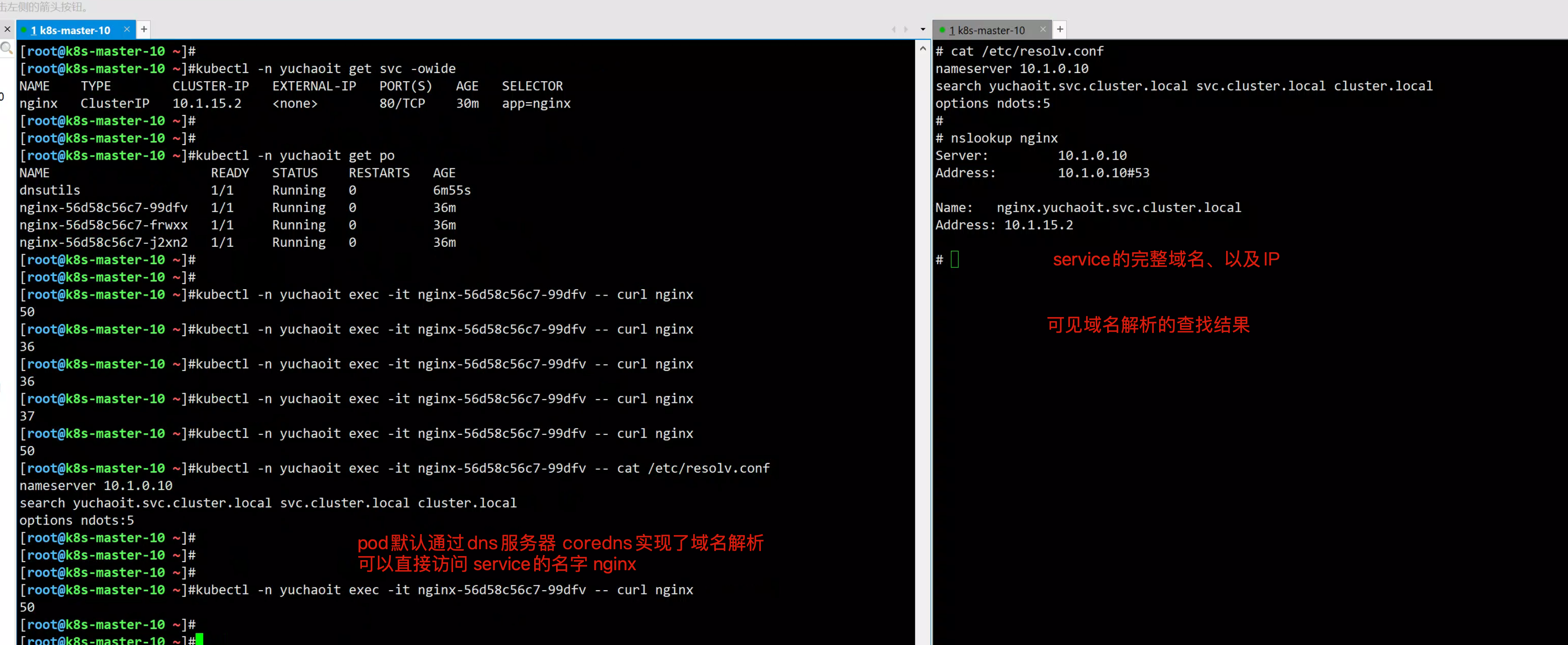Focus the left terminal green cursor

(200, 640)
